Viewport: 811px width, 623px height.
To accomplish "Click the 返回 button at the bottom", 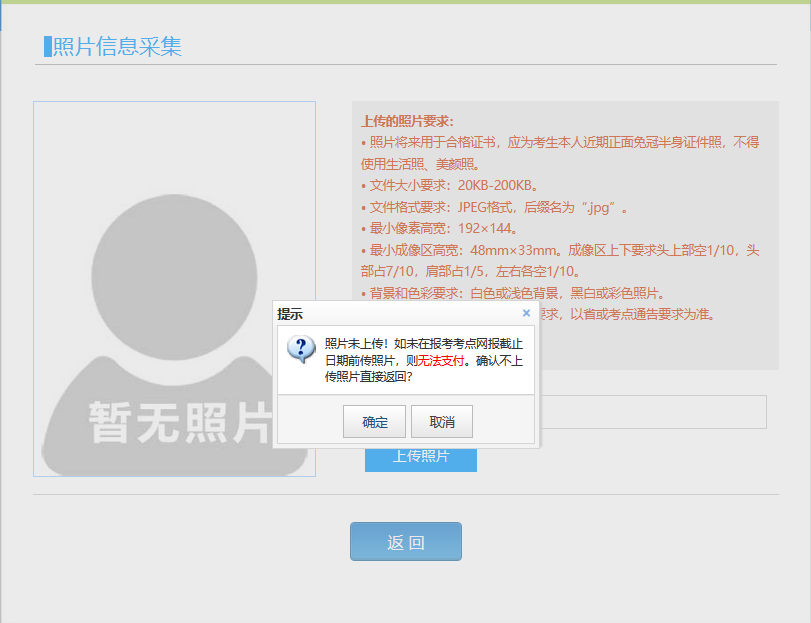I will (405, 542).
